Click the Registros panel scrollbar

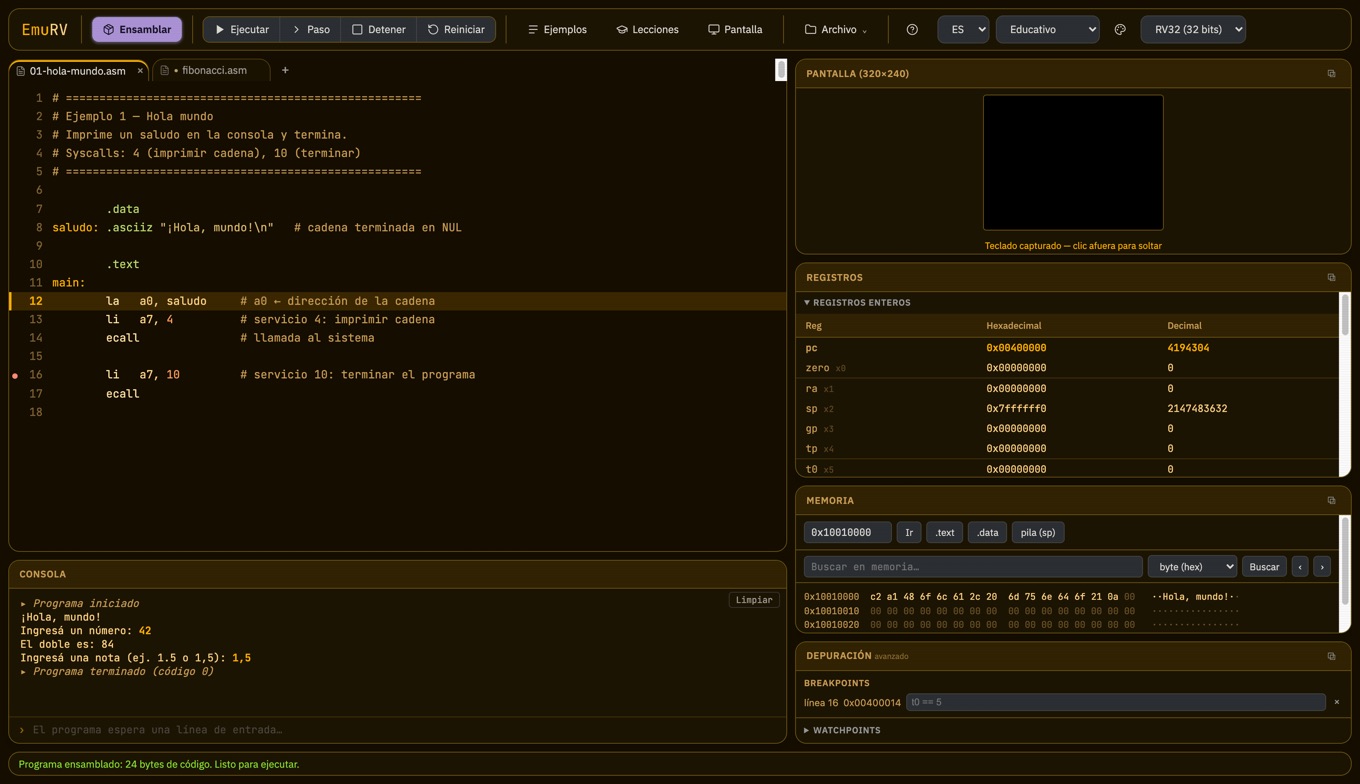pyautogui.click(x=1344, y=315)
